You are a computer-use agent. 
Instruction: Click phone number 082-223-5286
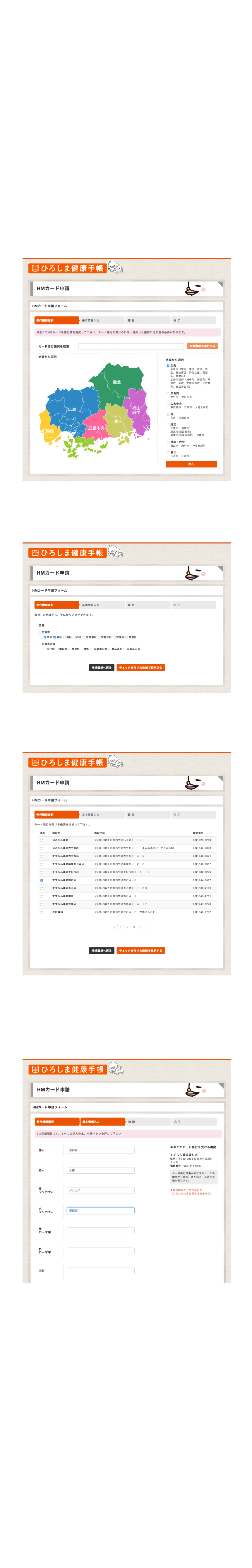(202, 840)
